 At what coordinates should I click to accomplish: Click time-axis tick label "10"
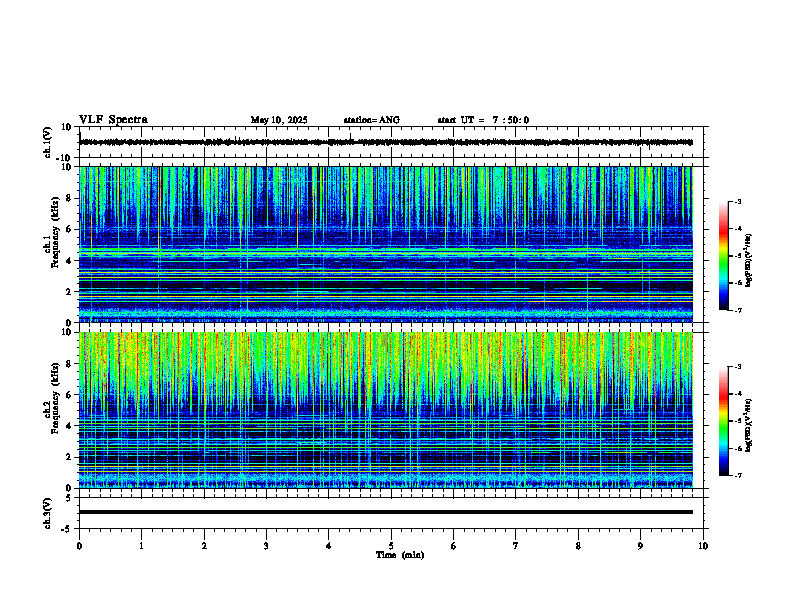tap(703, 546)
